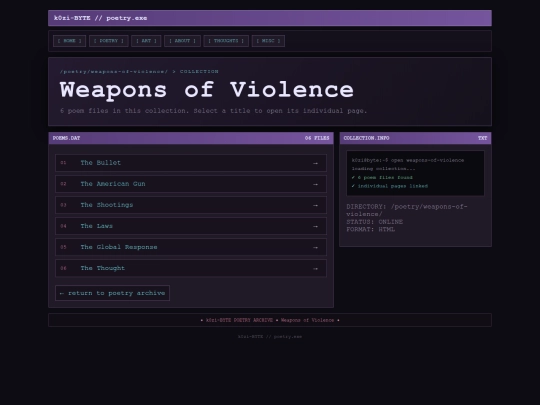
Task: Click 'individual pages linked' terminal line
Action: (x=390, y=186)
